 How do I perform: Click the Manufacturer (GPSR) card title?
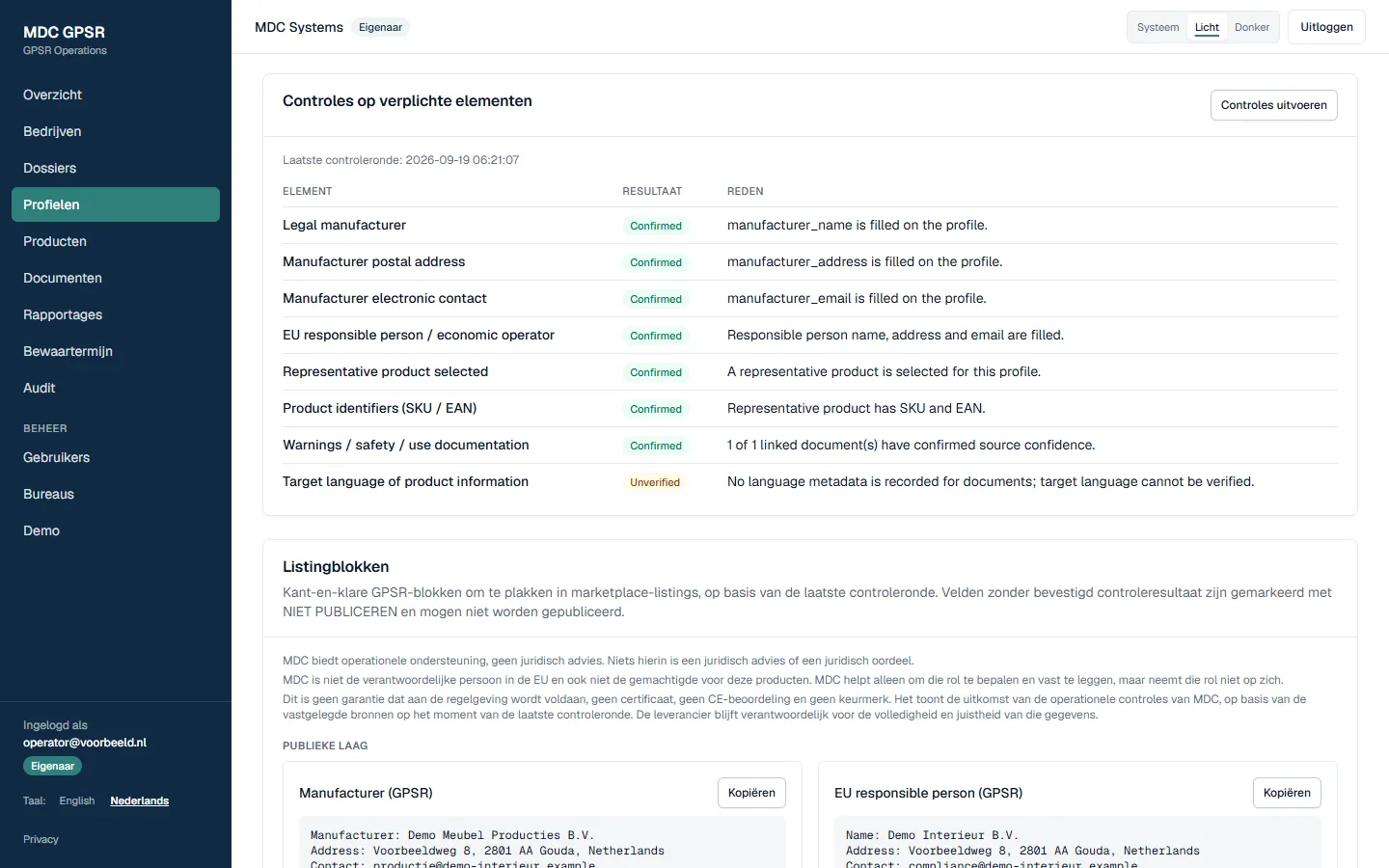tap(366, 793)
